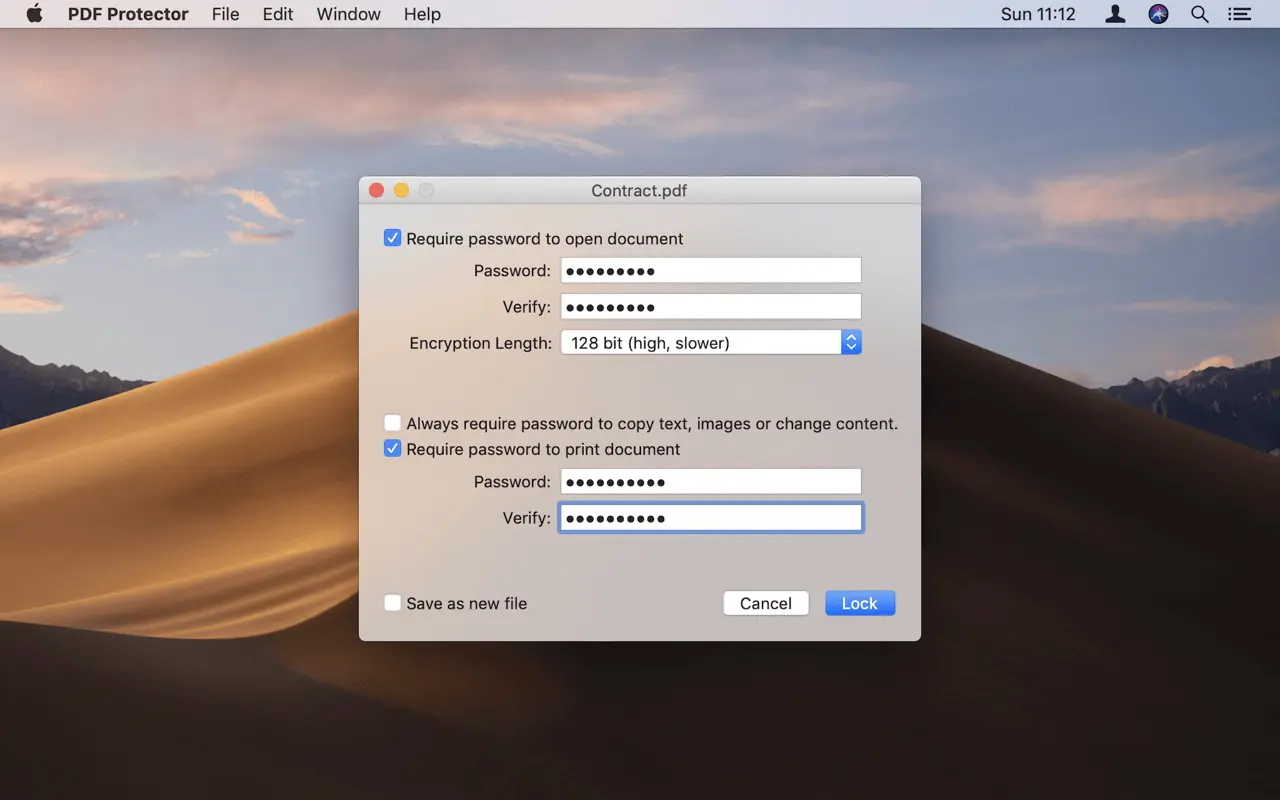The image size is (1280, 800).
Task: Open the PDF Protector menu
Action: click(x=128, y=14)
